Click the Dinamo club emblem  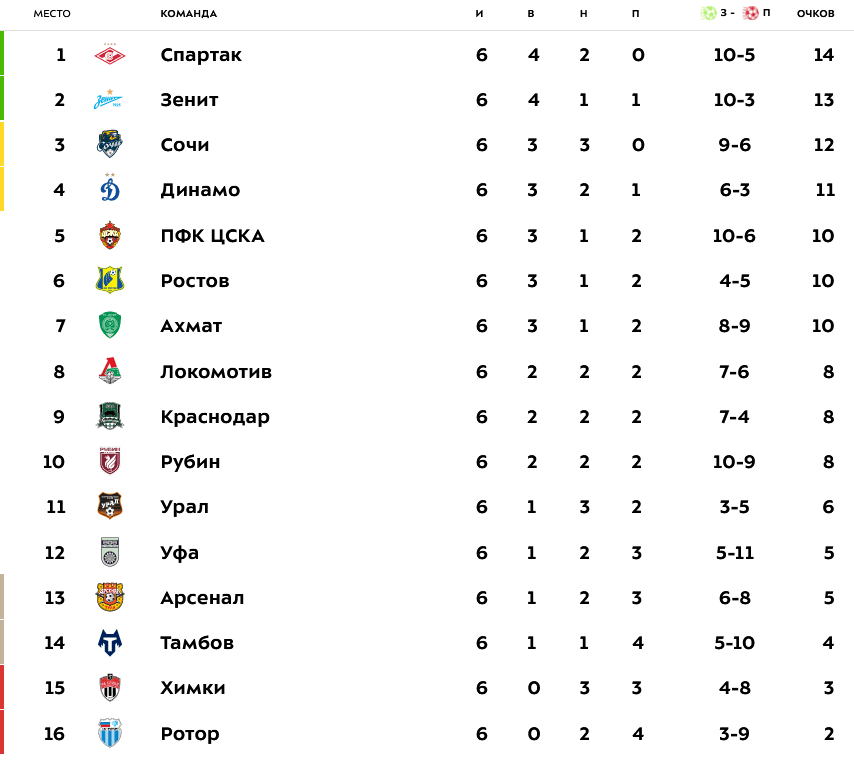(110, 188)
